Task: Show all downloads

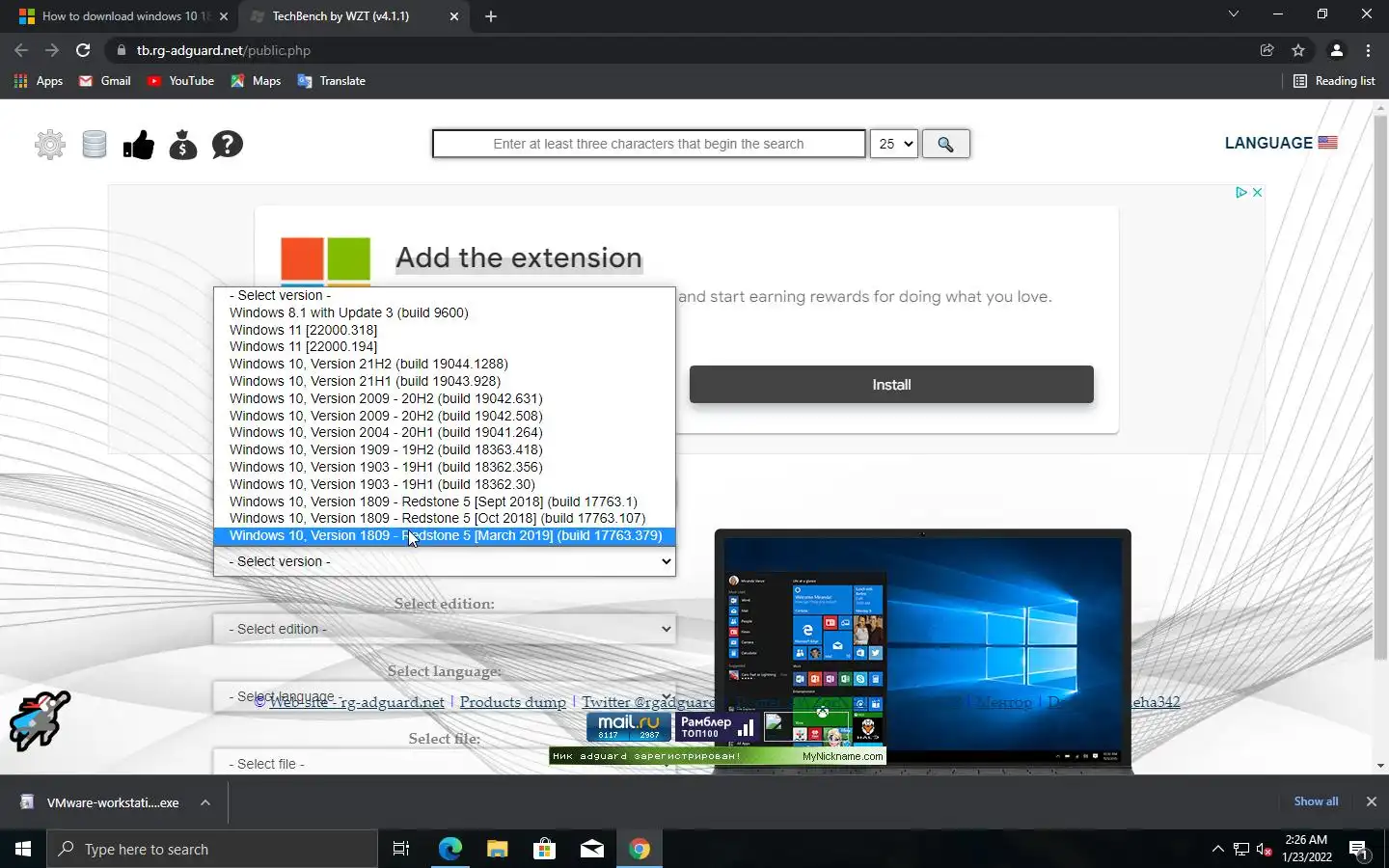Action: pyautogui.click(x=1316, y=801)
